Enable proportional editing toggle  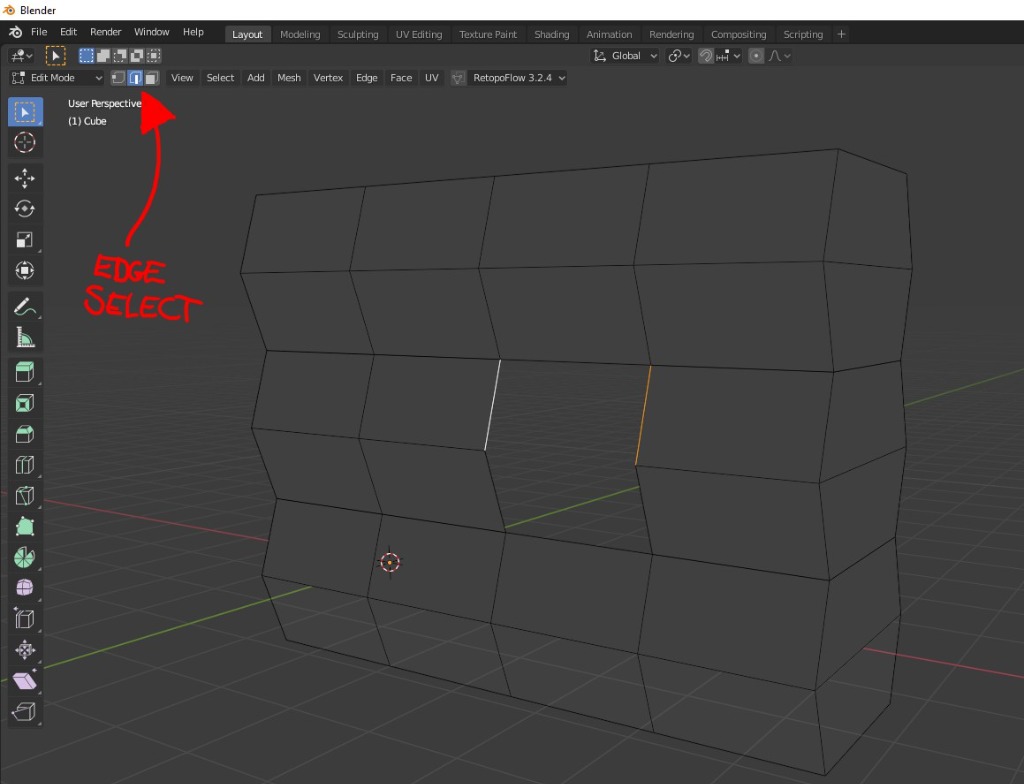pyautogui.click(x=757, y=56)
